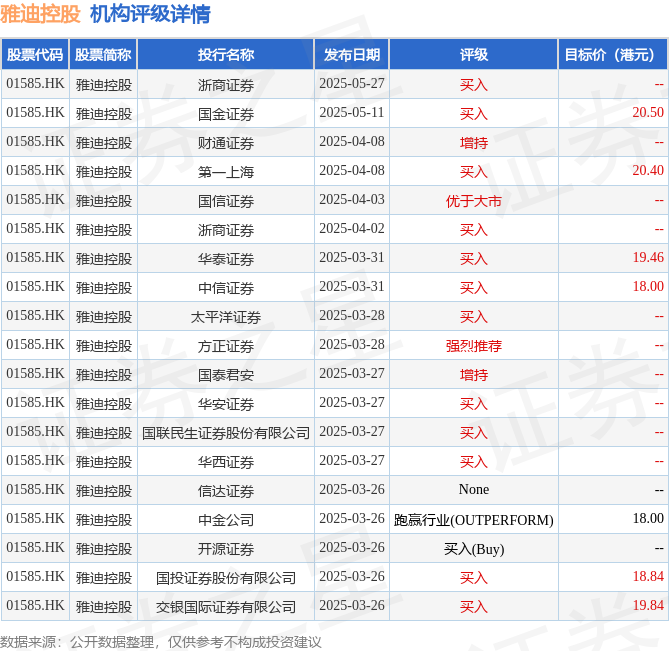Screen dimensions: 669x651
Task: Click 雅迪控股 name in 第一上海 row
Action: 104,172
